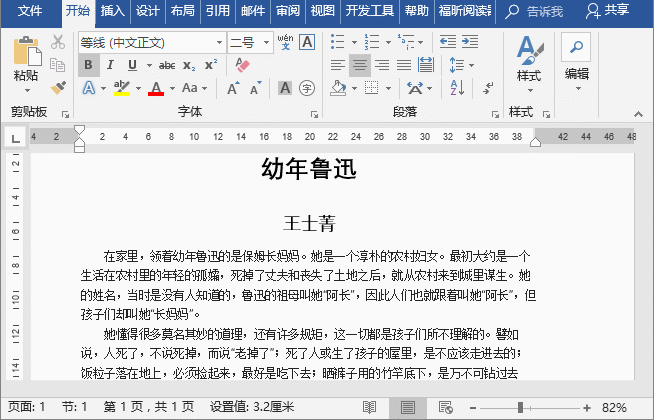Click the Cut scissors icon
This screenshot has width=654, height=420.
click(58, 42)
